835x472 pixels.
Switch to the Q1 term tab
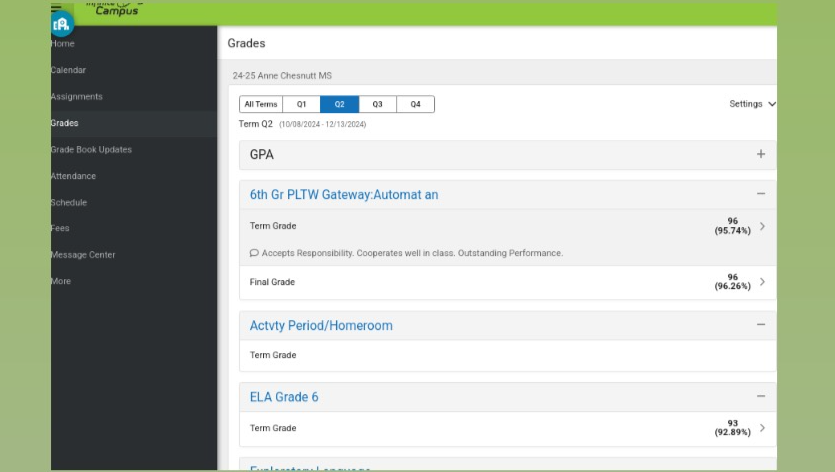click(x=301, y=104)
